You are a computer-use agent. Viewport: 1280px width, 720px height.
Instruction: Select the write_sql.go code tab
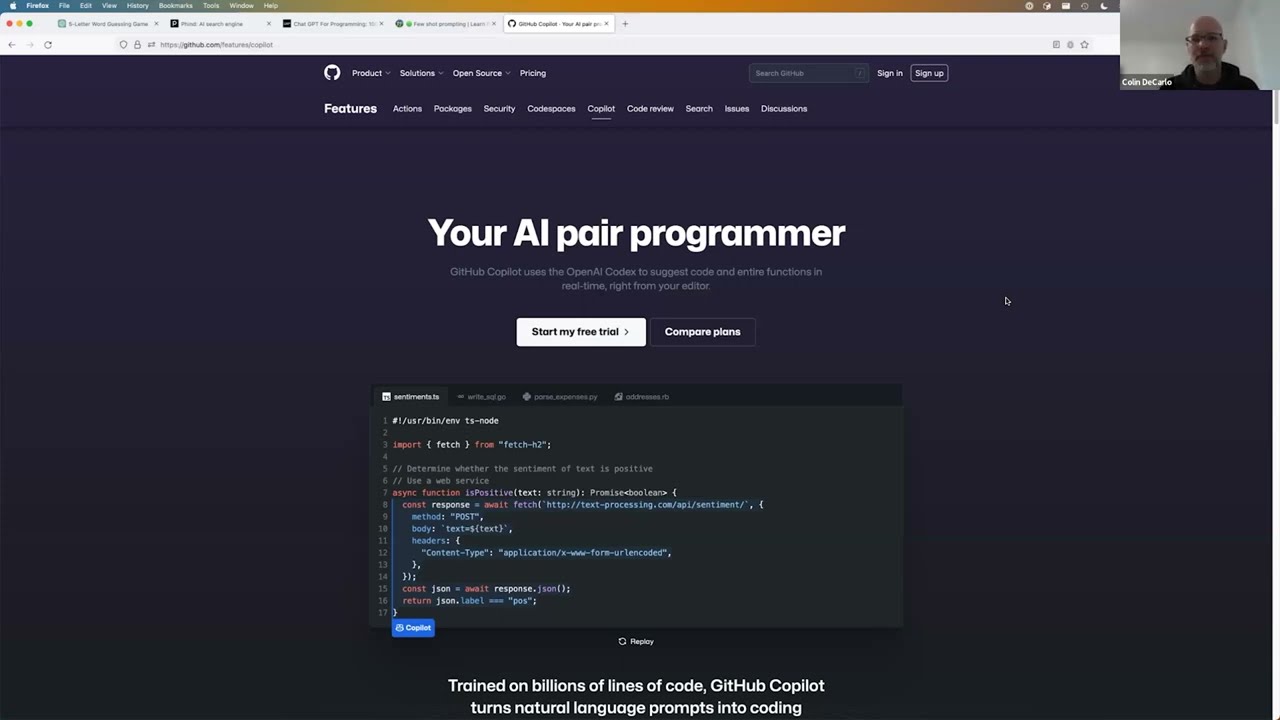point(481,397)
